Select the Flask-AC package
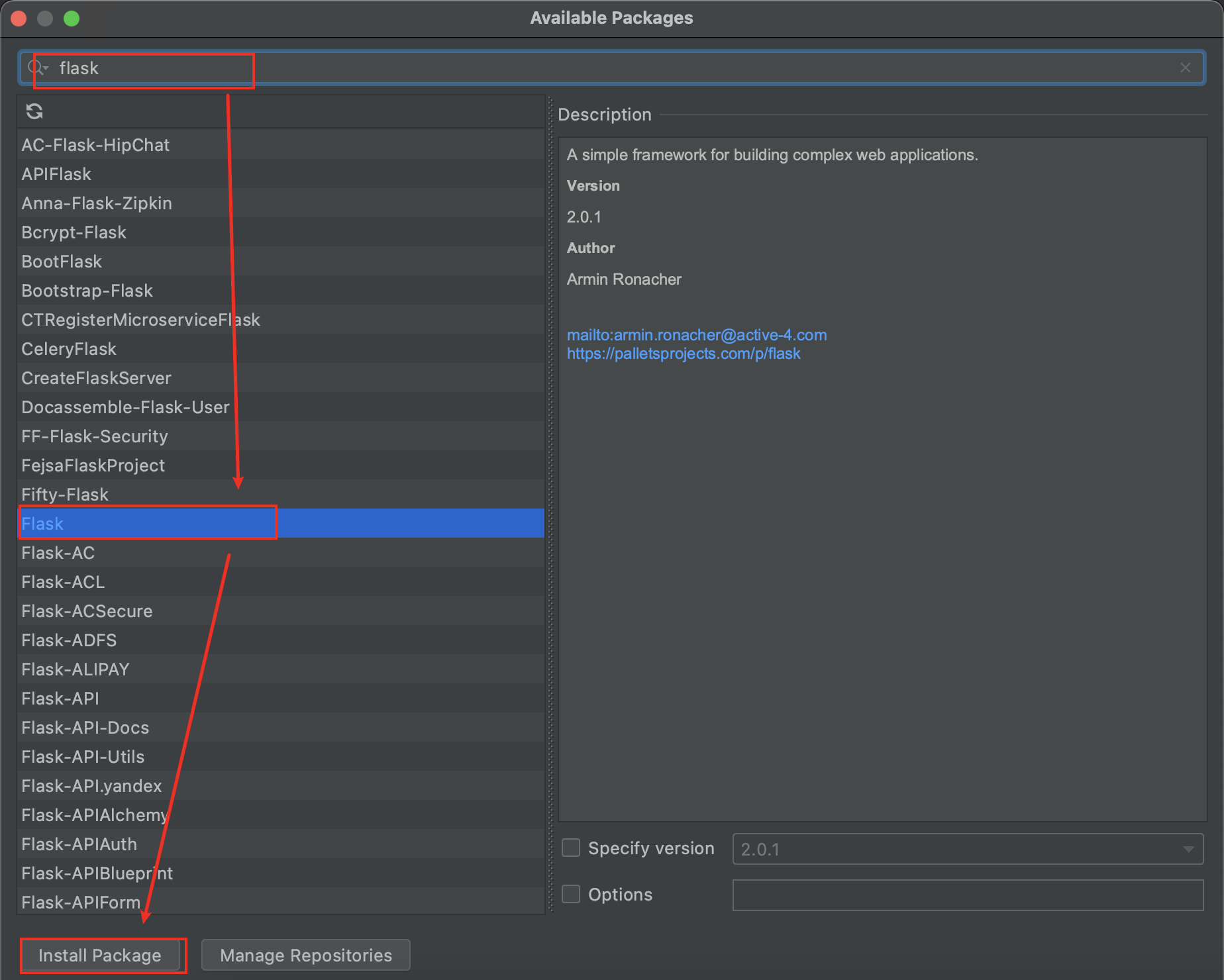Screen dimensions: 1224x980 [281, 552]
